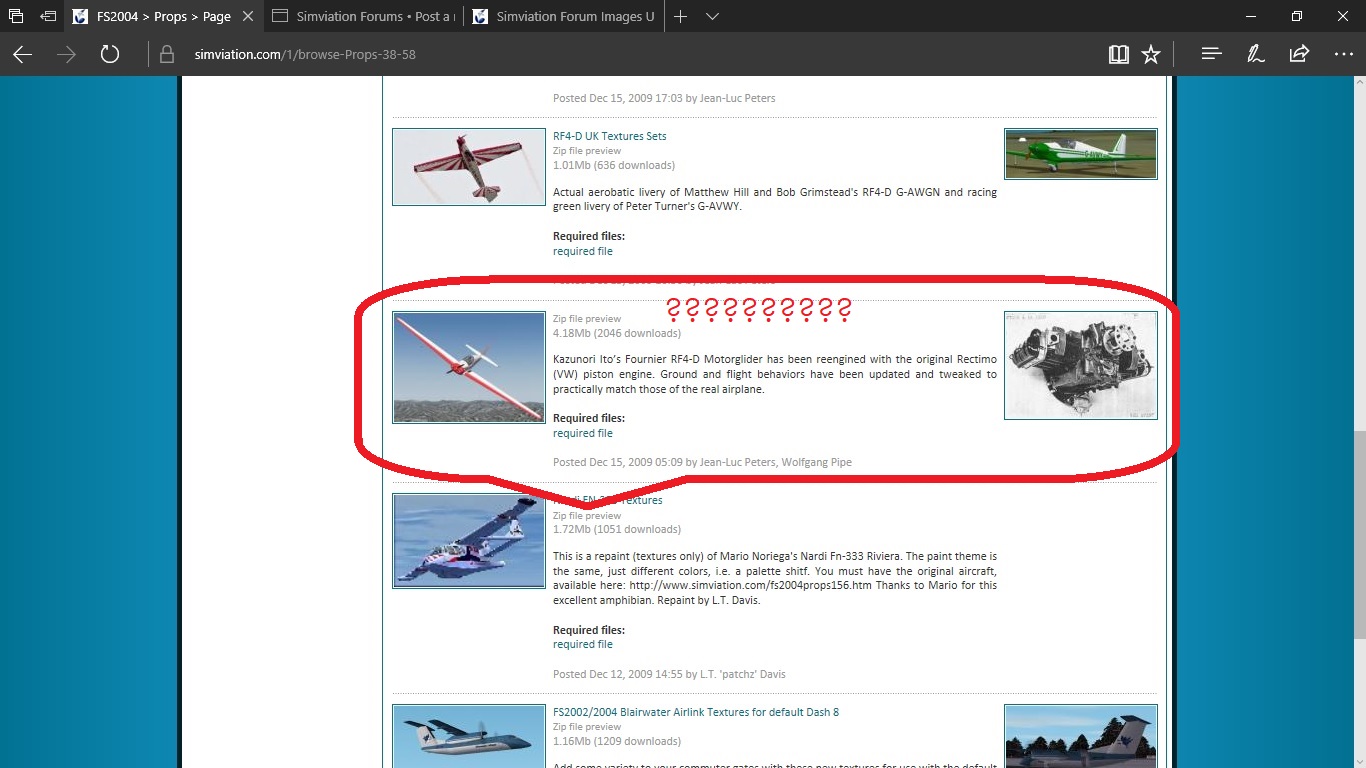Click the text '1.01Mb (636 downloads)'
The height and width of the screenshot is (768, 1366).
pos(614,165)
